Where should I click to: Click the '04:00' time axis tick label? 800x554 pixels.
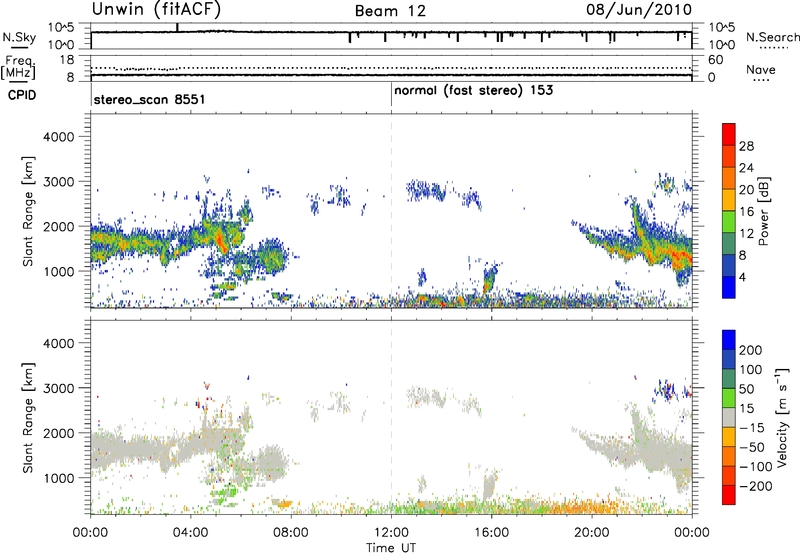pos(190,533)
